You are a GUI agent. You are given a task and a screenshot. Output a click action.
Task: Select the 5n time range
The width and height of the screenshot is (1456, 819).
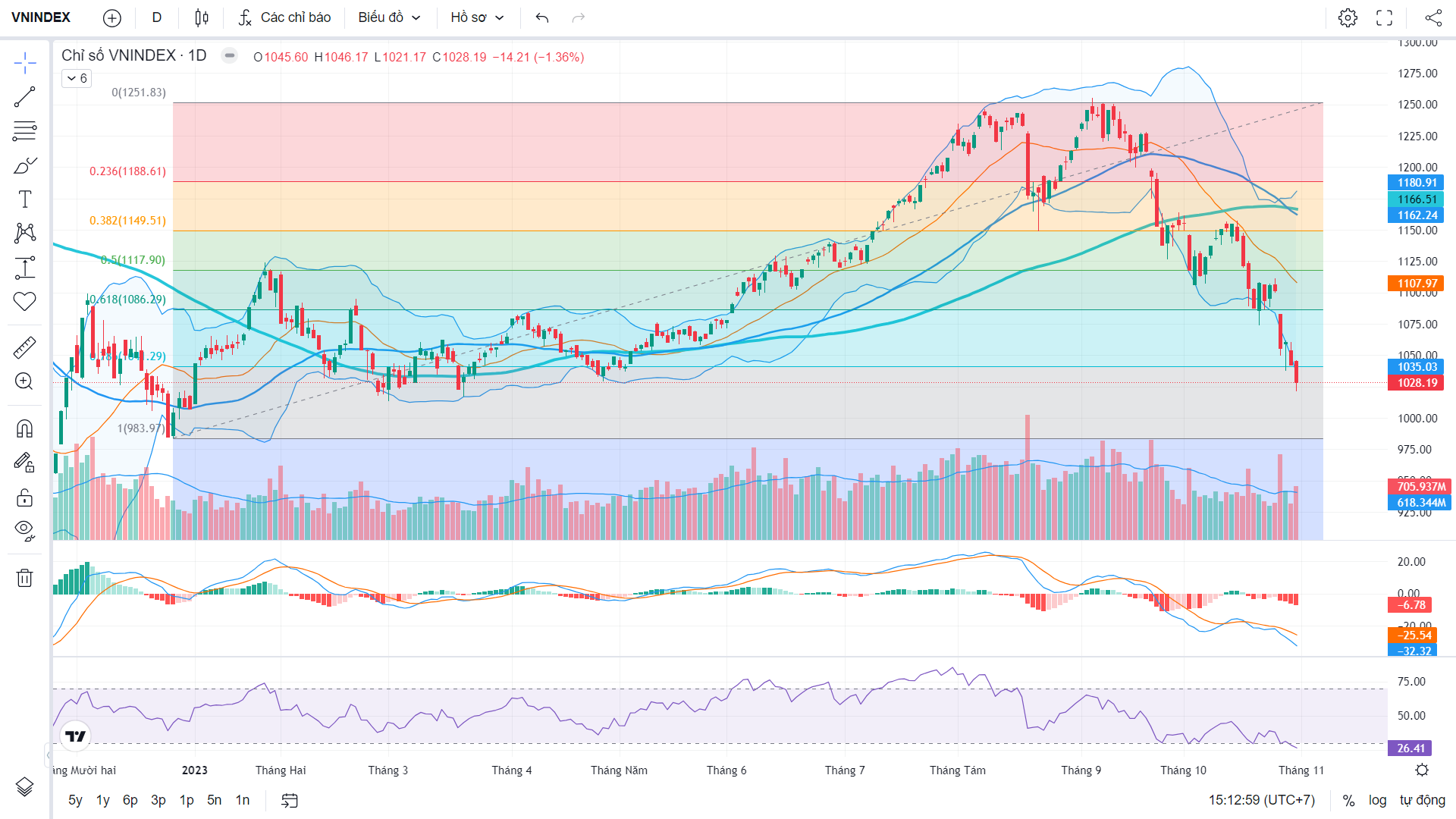click(215, 800)
